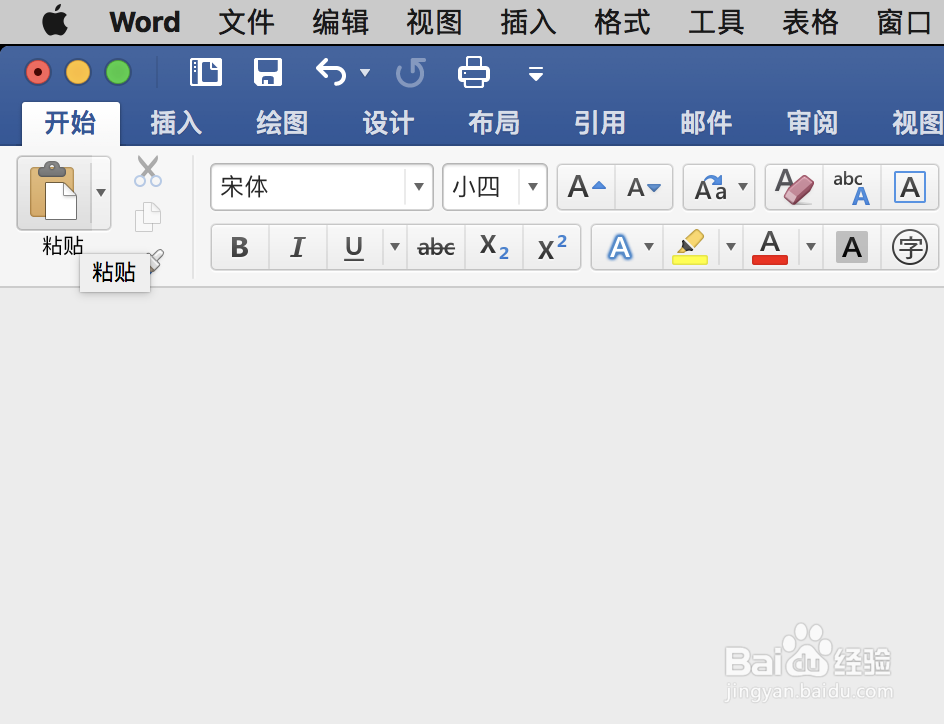Toggle Bold formatting

240,247
